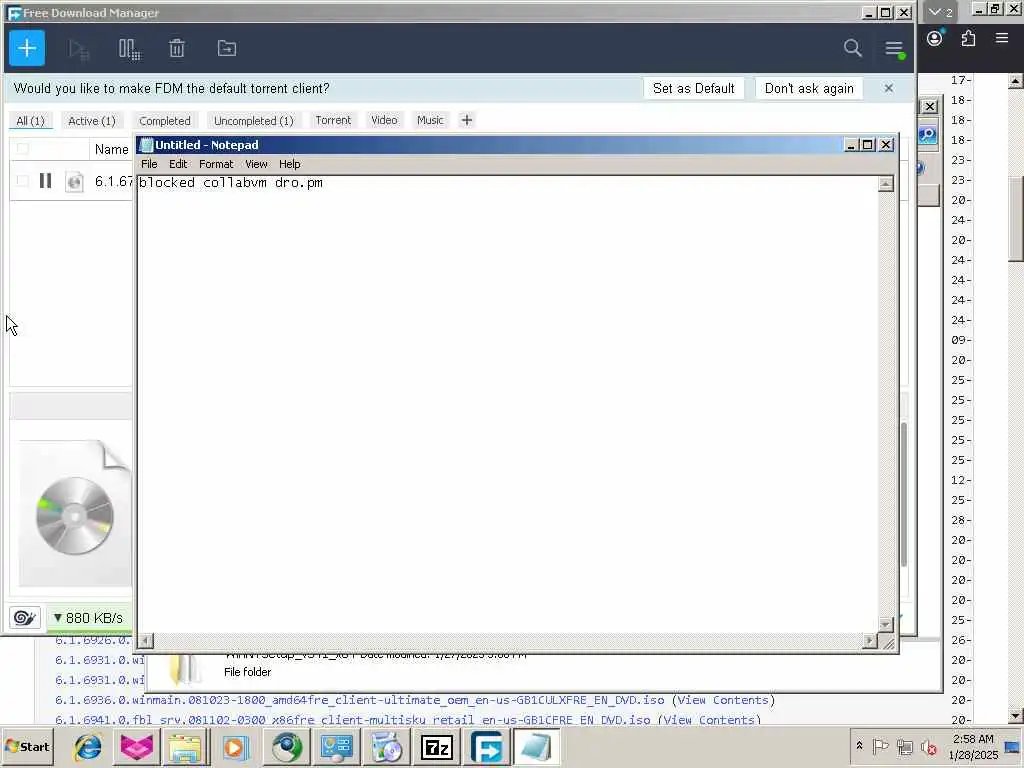The width and height of the screenshot is (1024, 768).
Task: Open 7-Zip from taskbar
Action: 437,747
